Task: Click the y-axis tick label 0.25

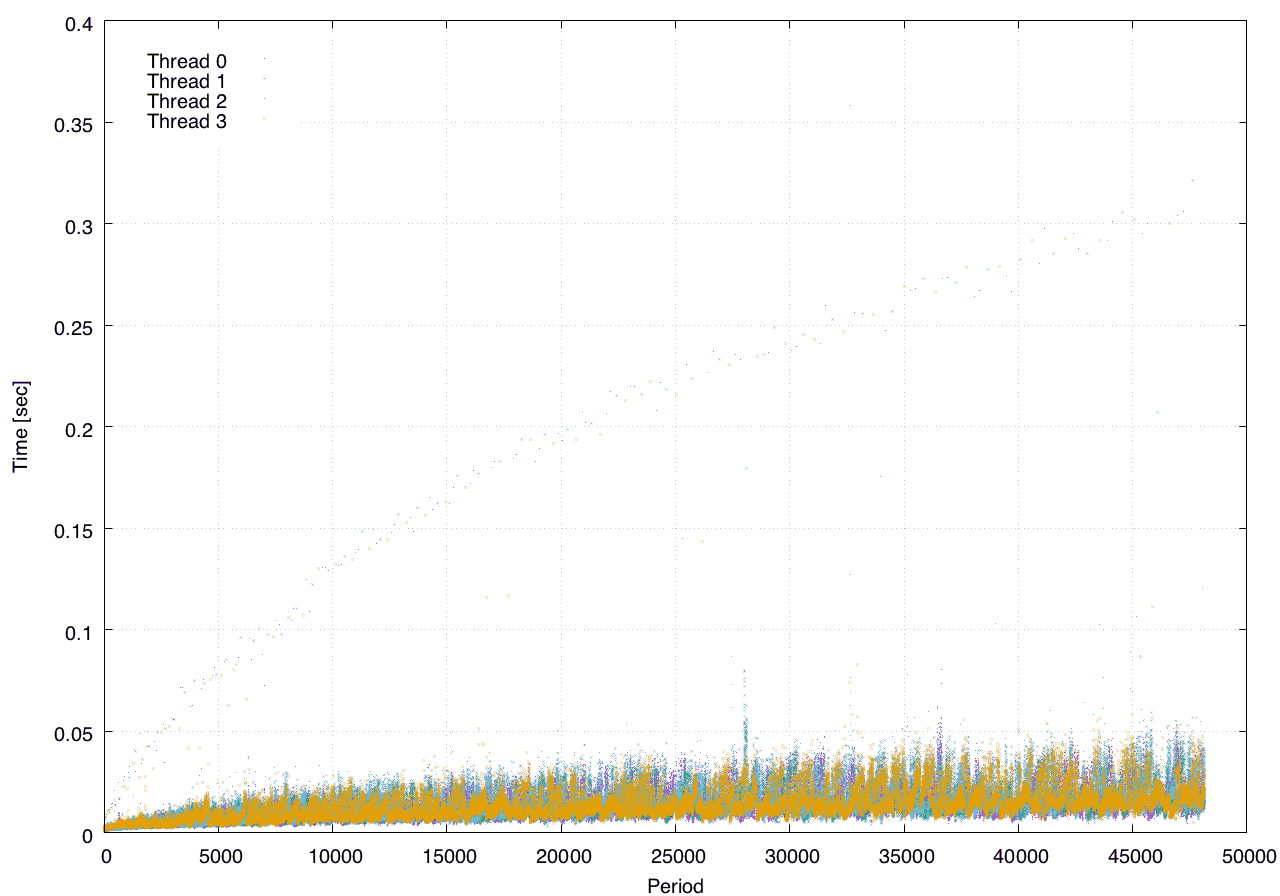Action: [x=75, y=326]
